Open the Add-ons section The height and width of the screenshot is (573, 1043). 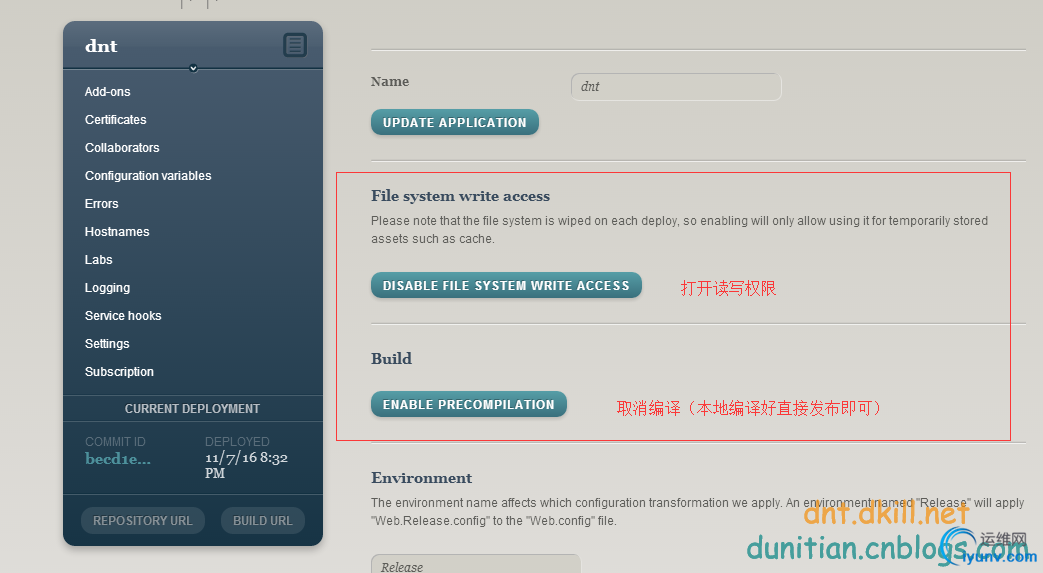108,92
